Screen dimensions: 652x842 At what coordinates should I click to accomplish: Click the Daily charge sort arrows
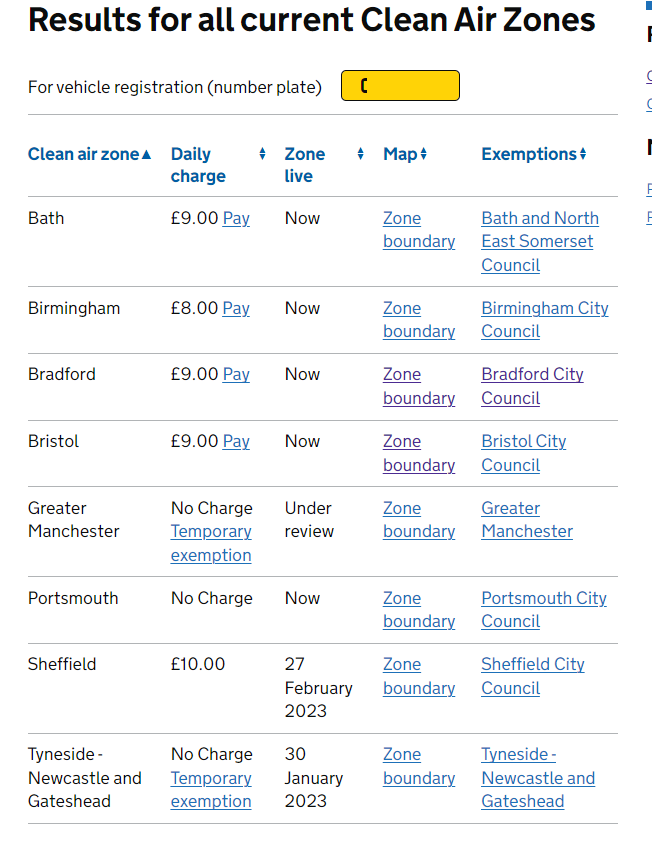(262, 154)
